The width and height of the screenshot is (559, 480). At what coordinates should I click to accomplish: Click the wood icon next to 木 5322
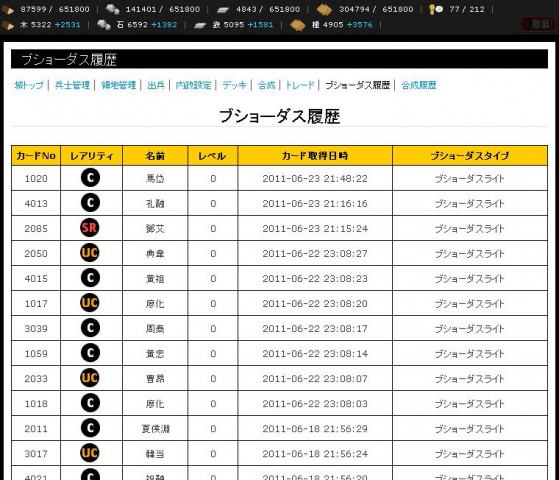[x=8, y=25]
